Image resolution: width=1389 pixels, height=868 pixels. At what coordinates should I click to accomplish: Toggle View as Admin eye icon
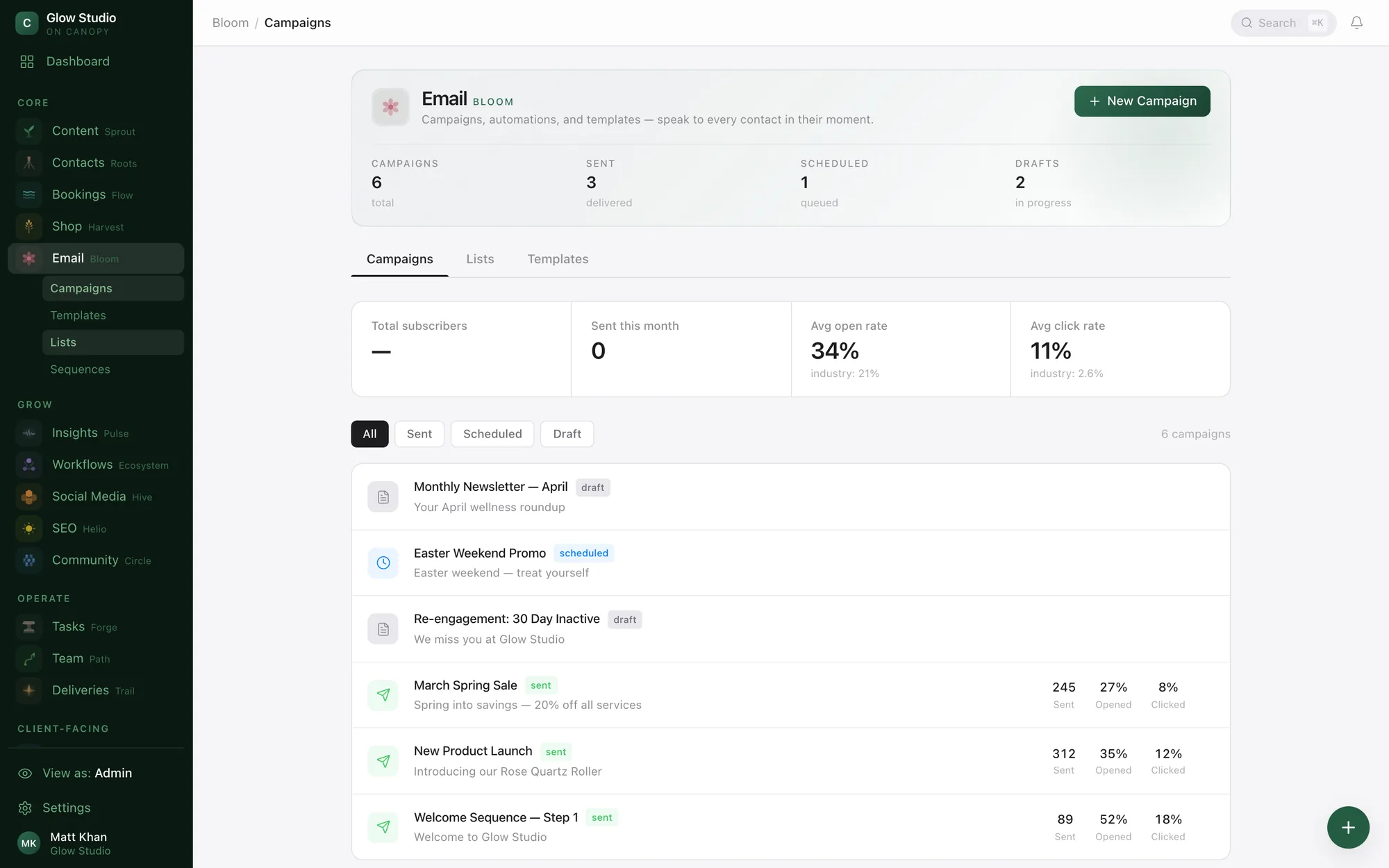click(26, 774)
